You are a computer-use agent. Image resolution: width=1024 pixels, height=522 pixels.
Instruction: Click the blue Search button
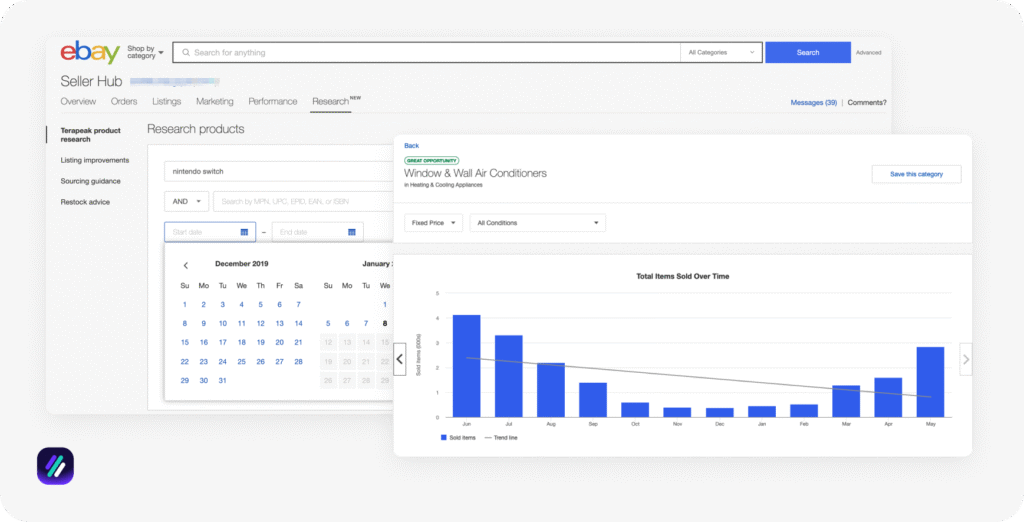coord(807,52)
